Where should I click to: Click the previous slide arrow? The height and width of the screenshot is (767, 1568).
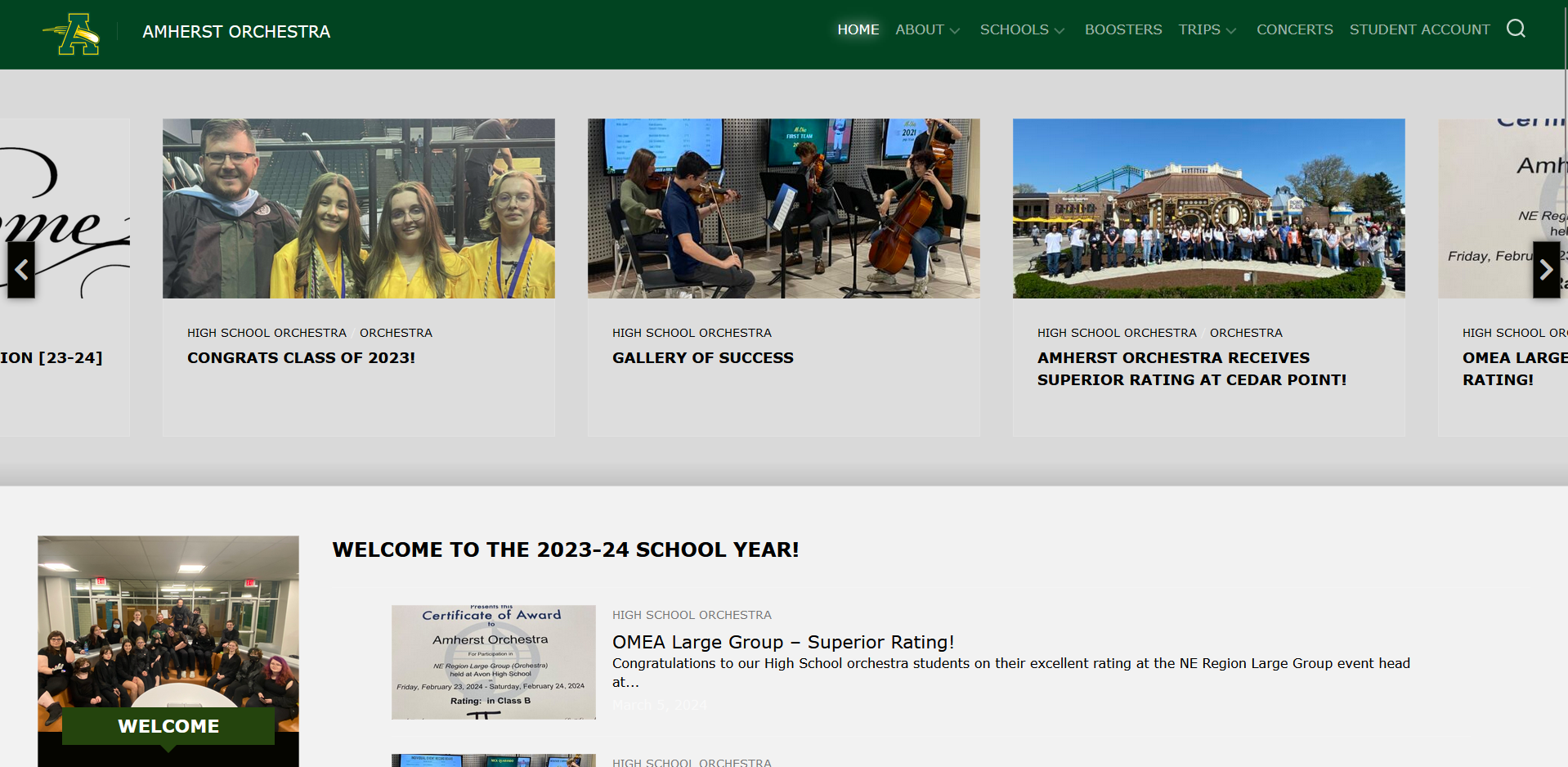click(x=21, y=270)
